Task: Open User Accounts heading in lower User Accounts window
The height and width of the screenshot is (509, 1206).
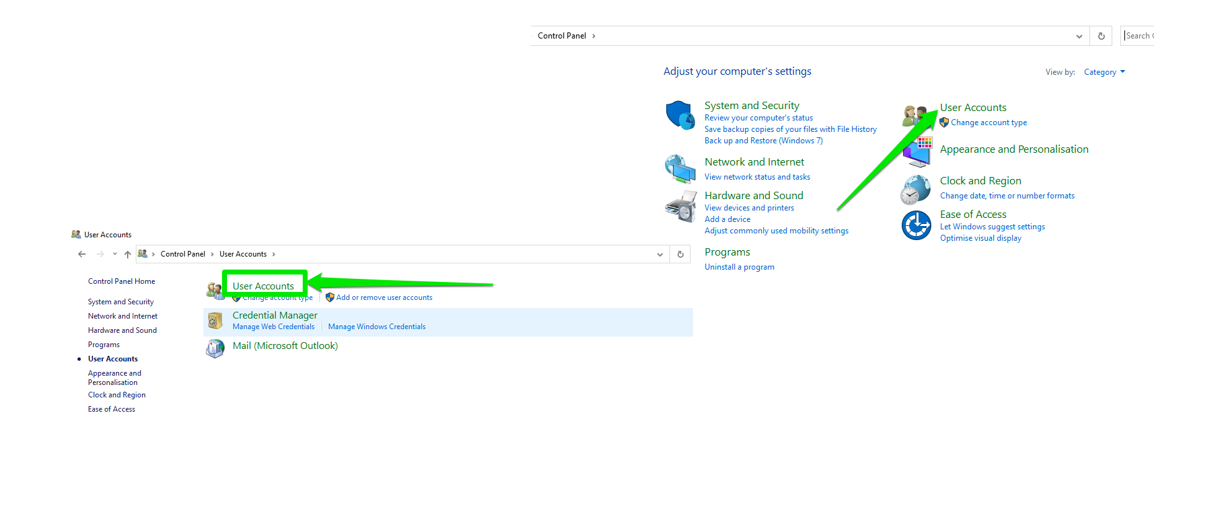Action: click(x=263, y=286)
